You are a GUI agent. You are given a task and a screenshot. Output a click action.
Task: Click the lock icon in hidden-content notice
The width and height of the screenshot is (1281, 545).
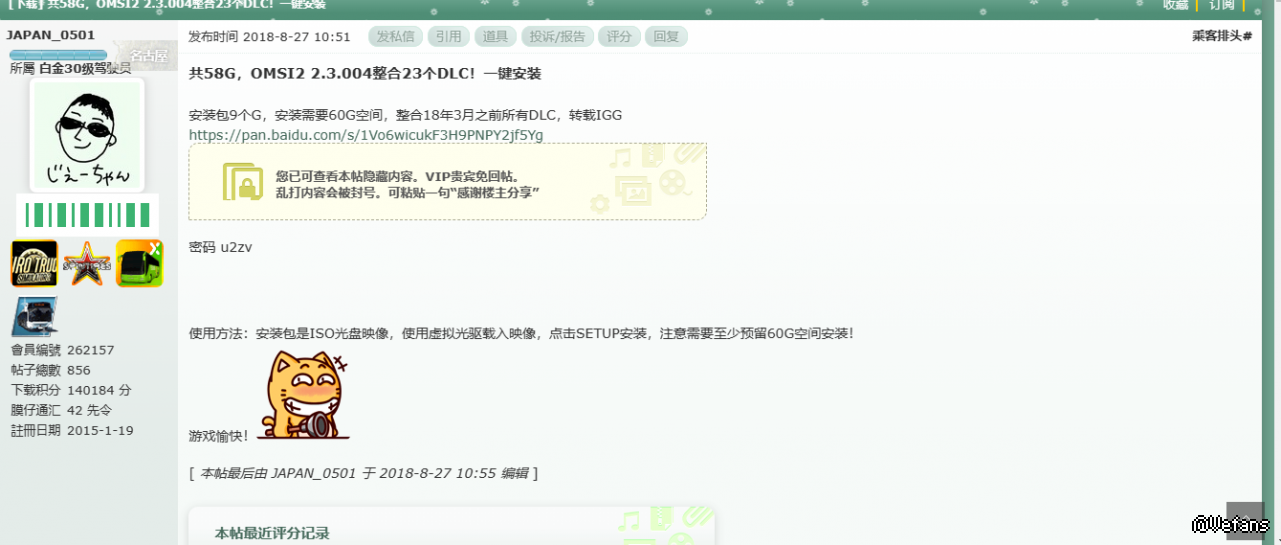(243, 181)
